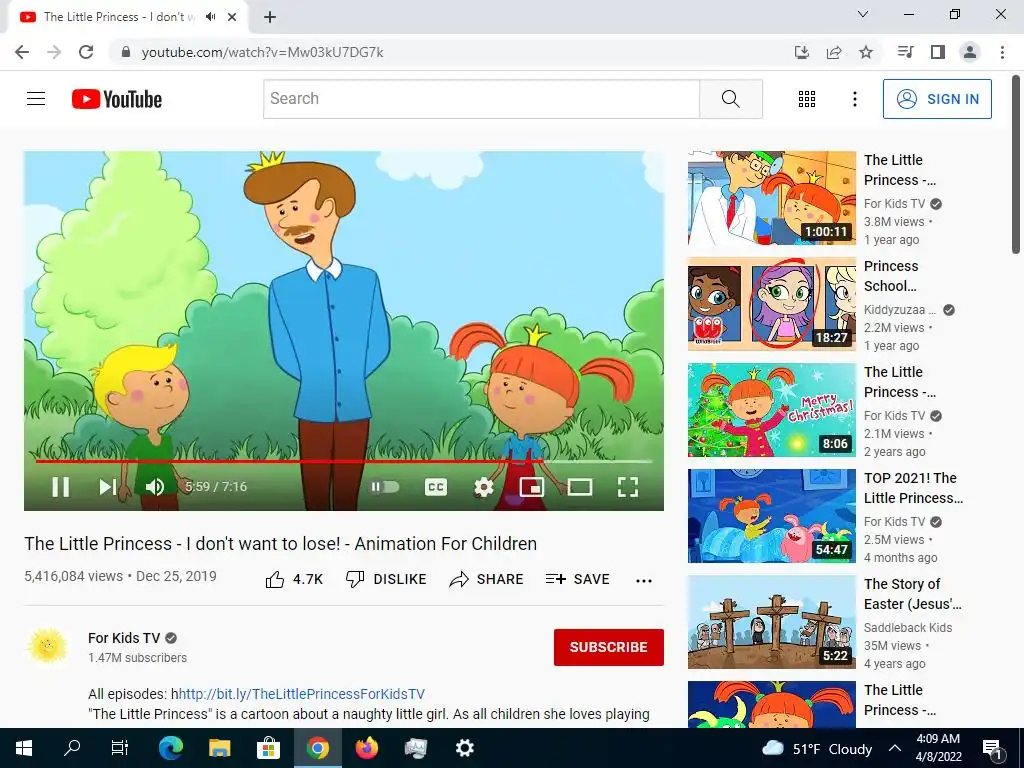
Task: Open Windows taskbar search
Action: click(x=72, y=748)
